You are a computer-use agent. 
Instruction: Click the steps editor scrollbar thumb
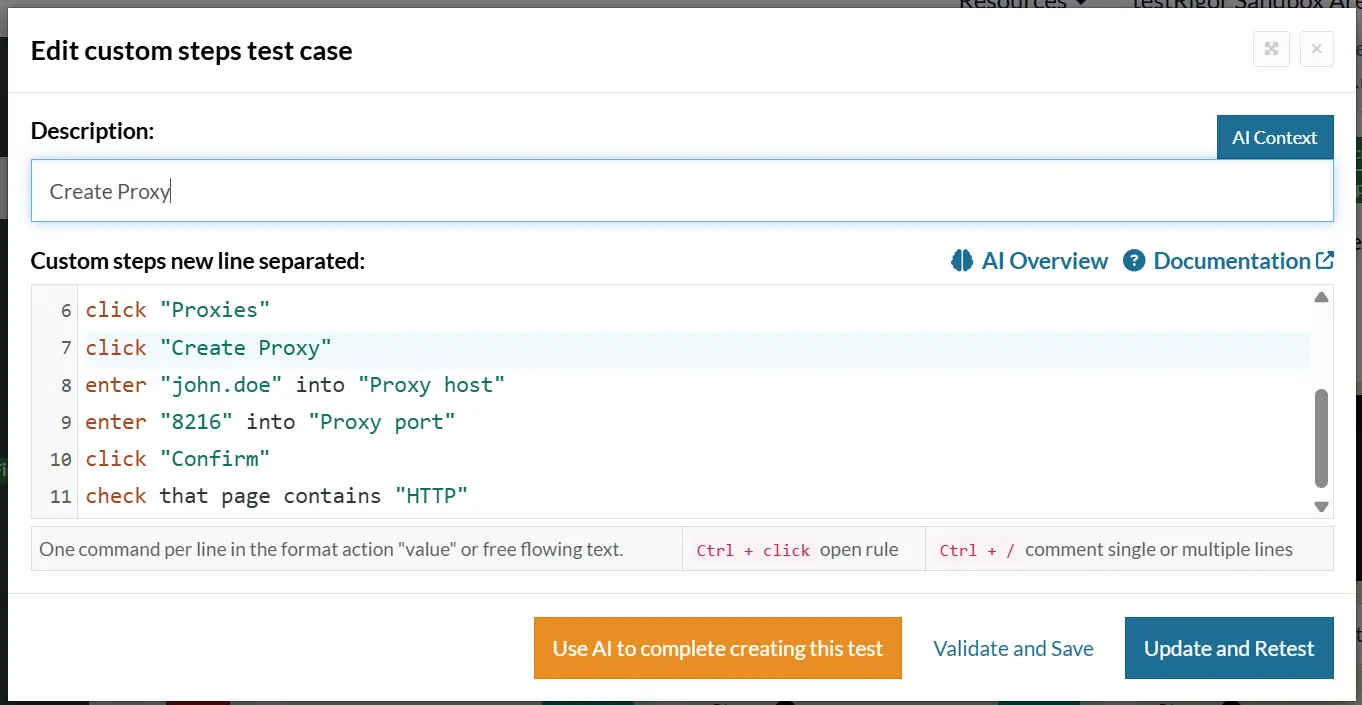click(1321, 437)
